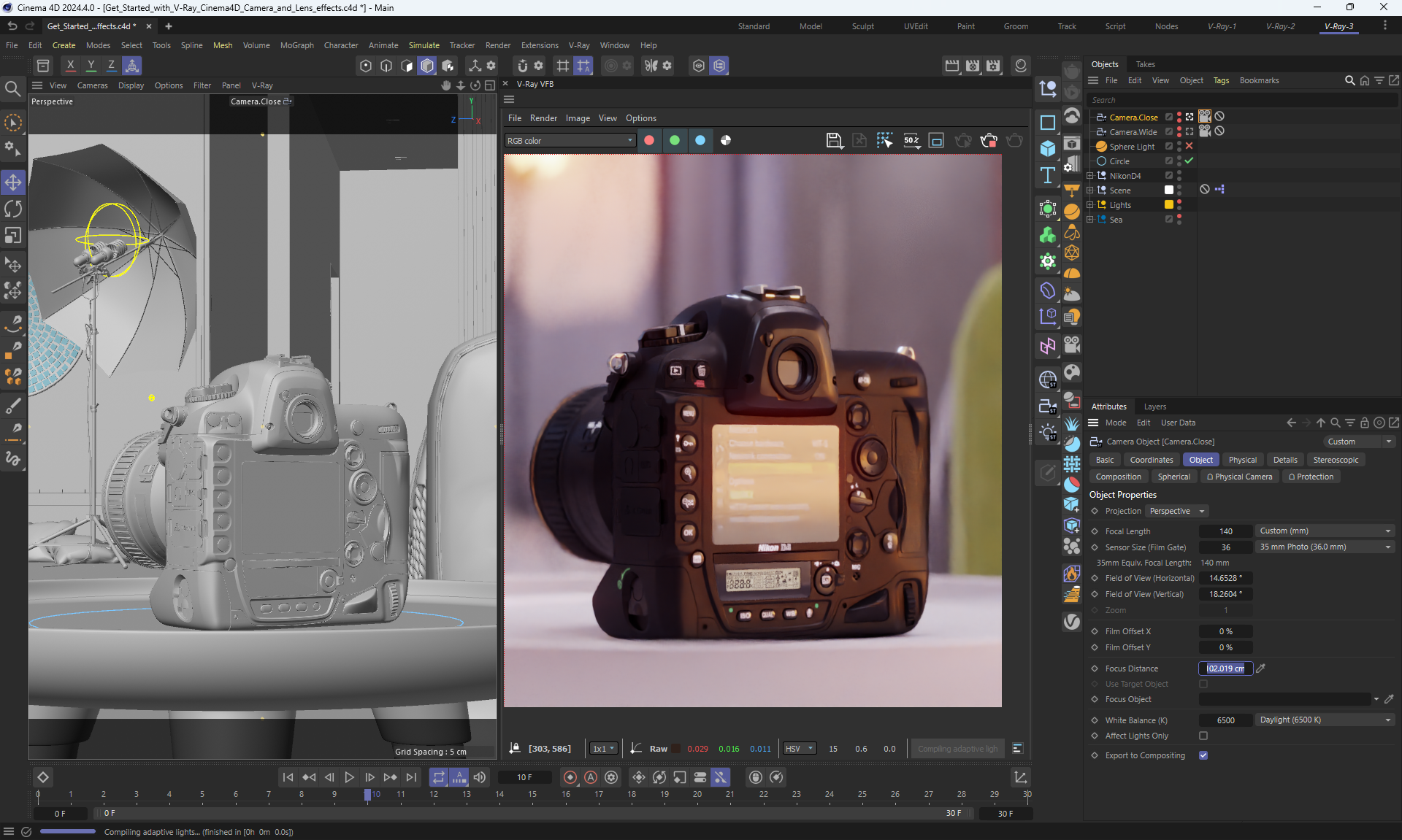The image size is (1402, 840).
Task: Enable Affect Lights Only checkbox
Action: tap(1203, 736)
